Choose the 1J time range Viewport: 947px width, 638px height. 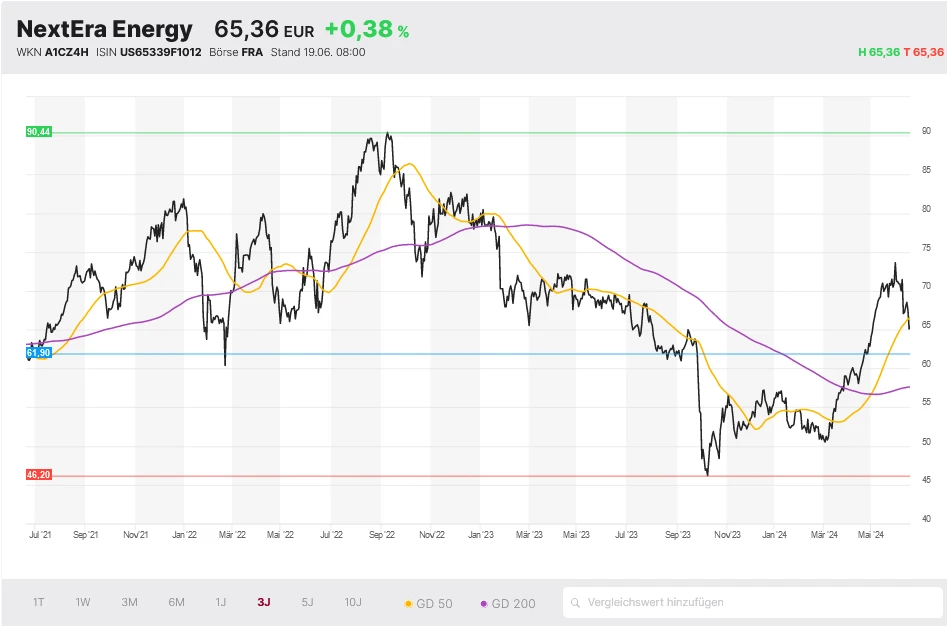(x=221, y=602)
